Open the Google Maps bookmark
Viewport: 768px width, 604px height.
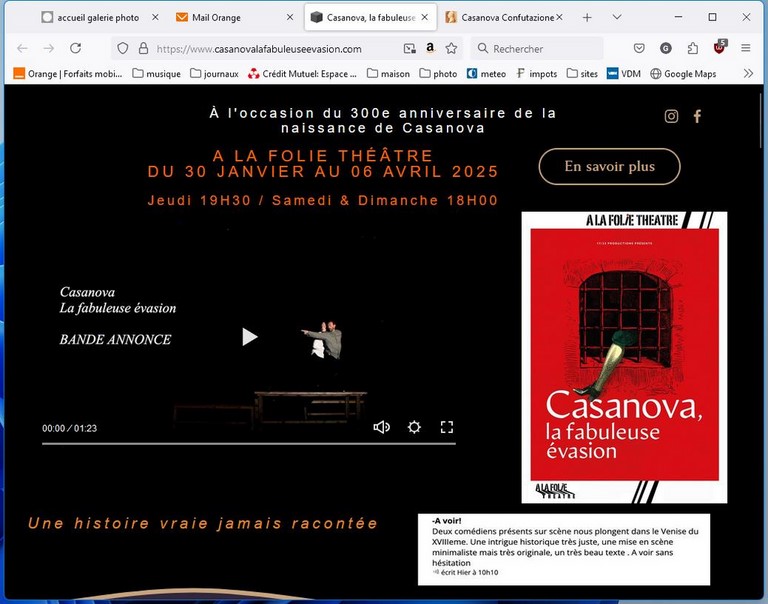coord(683,73)
